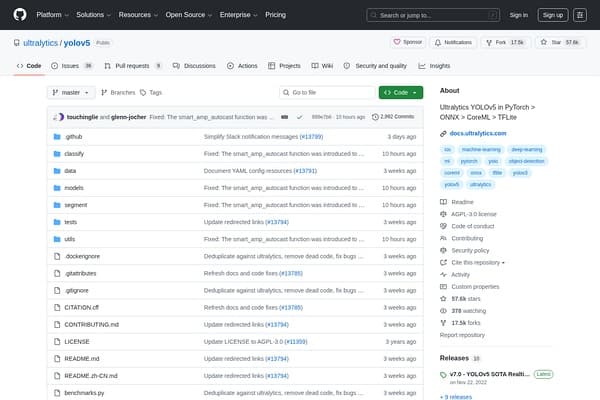Viewport: 600px width, 400px height.
Task: Select the pytorch topic tag
Action: click(x=469, y=161)
